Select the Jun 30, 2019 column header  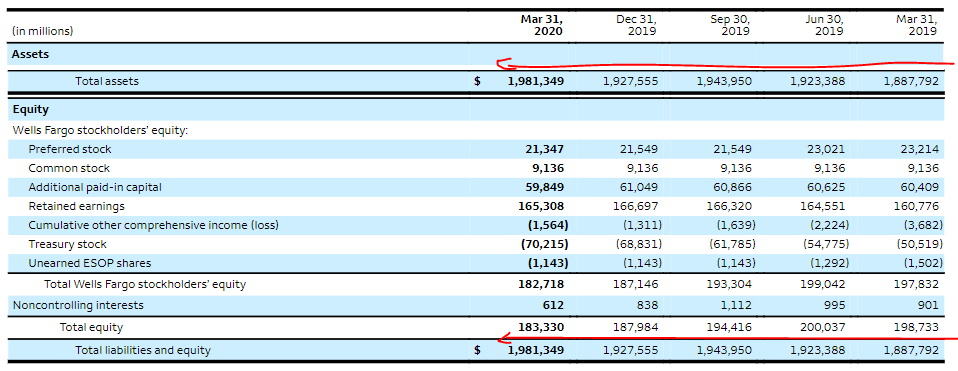pos(824,25)
